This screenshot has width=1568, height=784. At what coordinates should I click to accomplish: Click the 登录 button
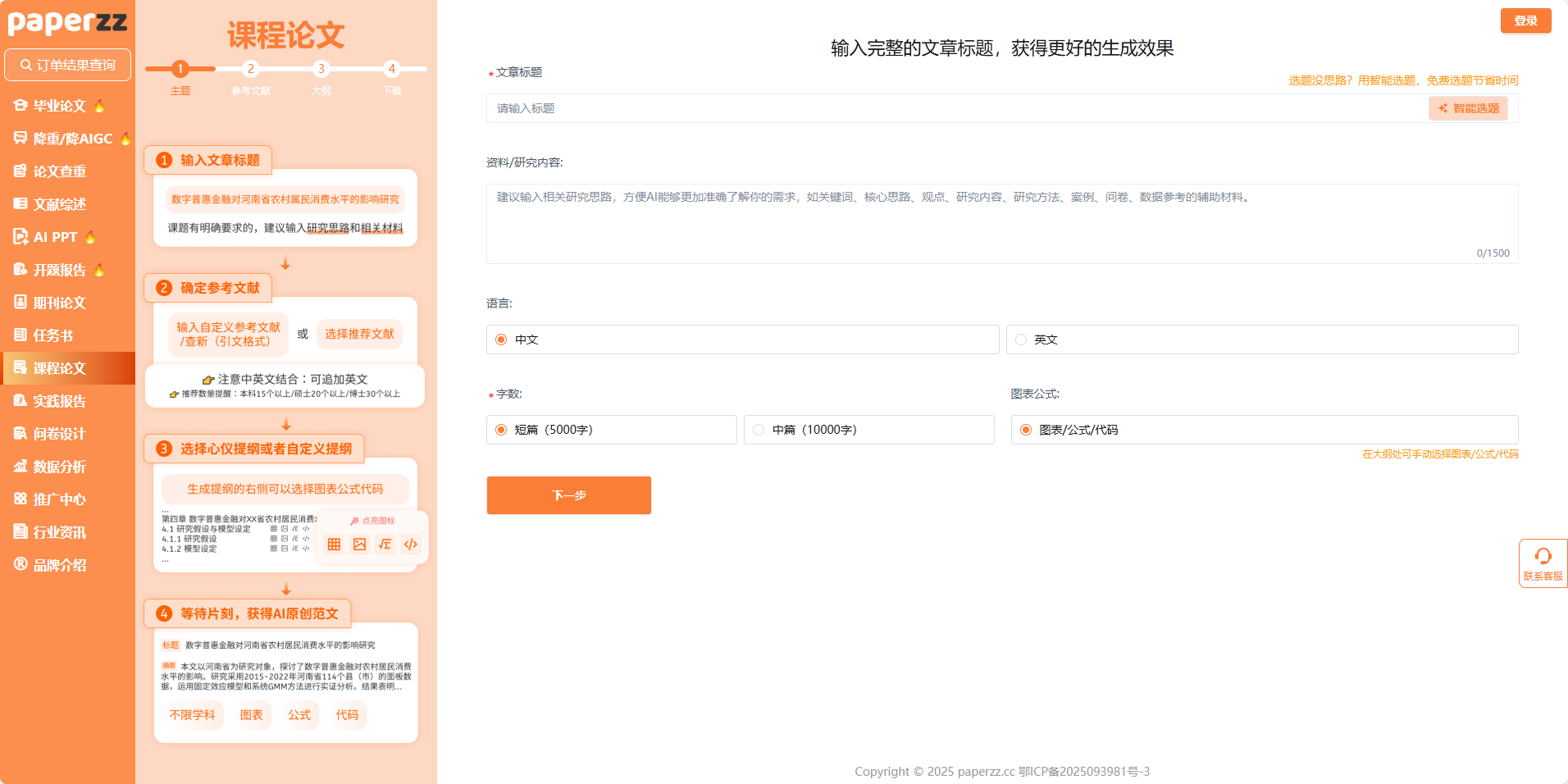[1525, 21]
